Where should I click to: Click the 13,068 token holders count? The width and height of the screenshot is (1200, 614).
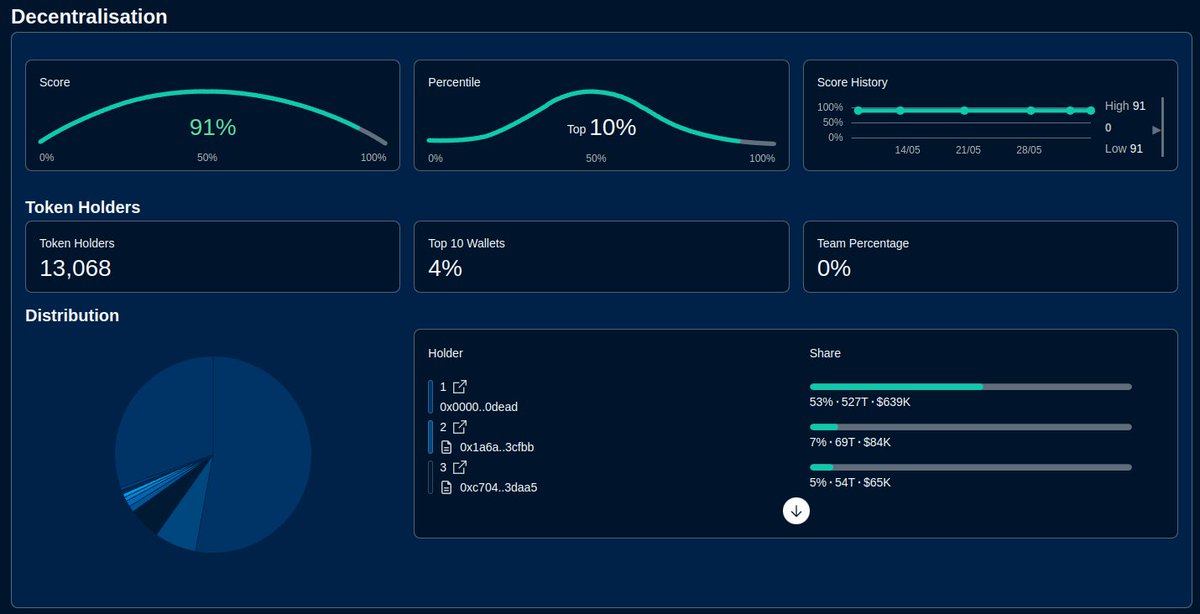[x=75, y=268]
